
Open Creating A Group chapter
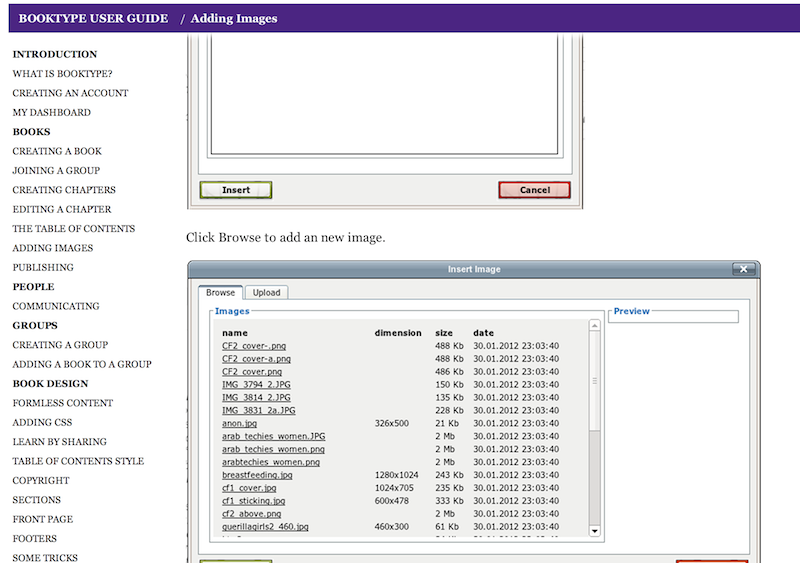[60, 345]
